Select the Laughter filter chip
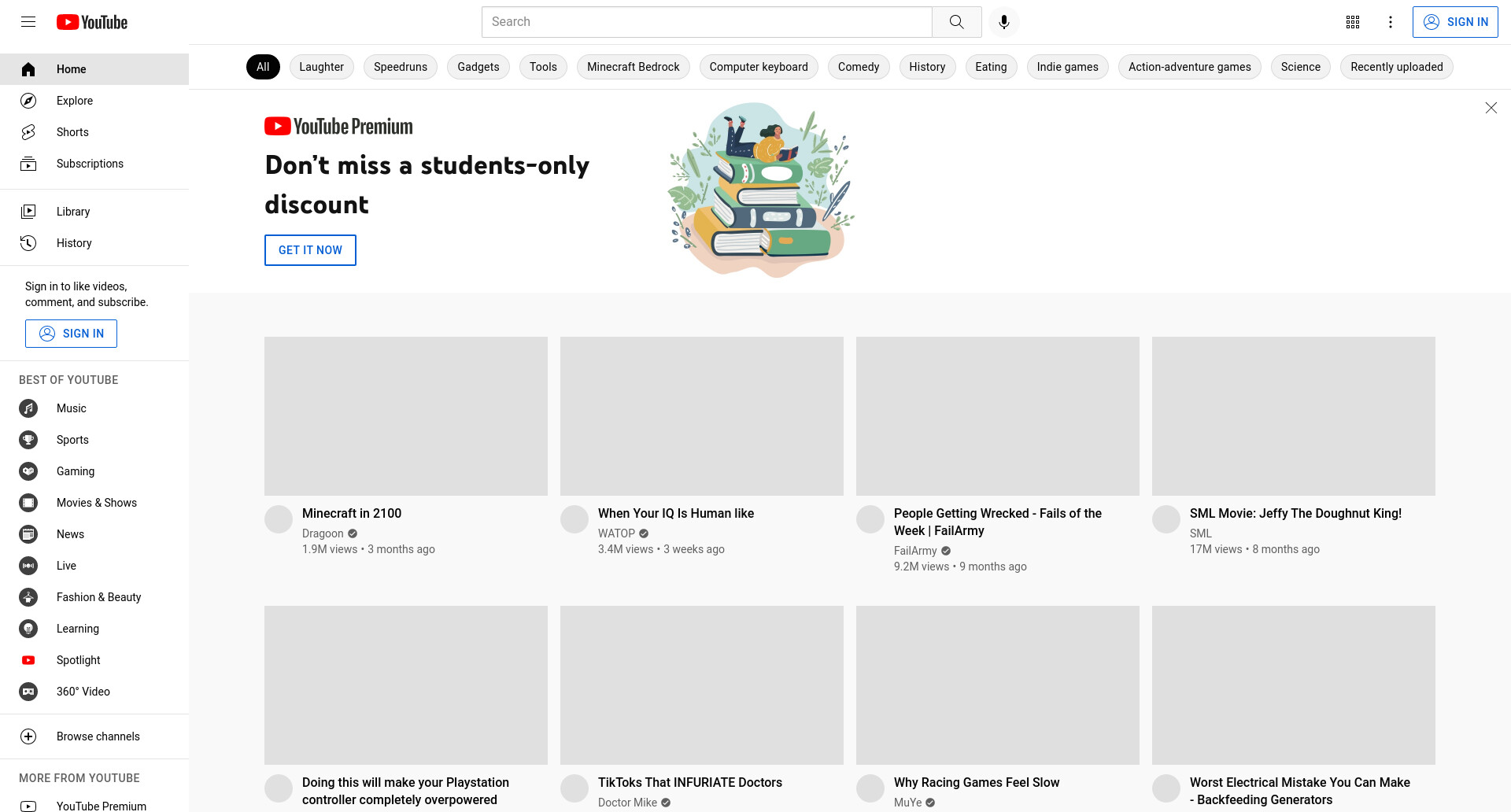Viewport: 1511px width, 812px height. pyautogui.click(x=321, y=67)
